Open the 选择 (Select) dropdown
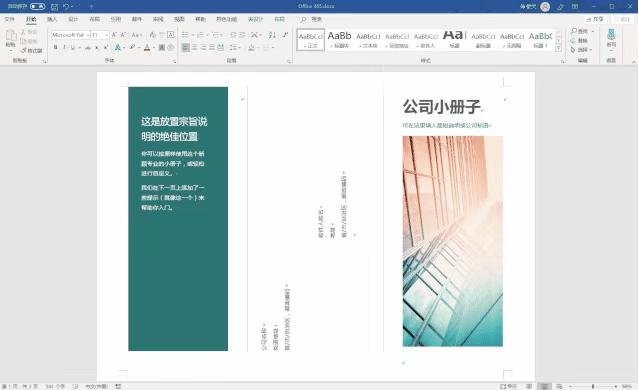This screenshot has height=391, width=639. 582,50
